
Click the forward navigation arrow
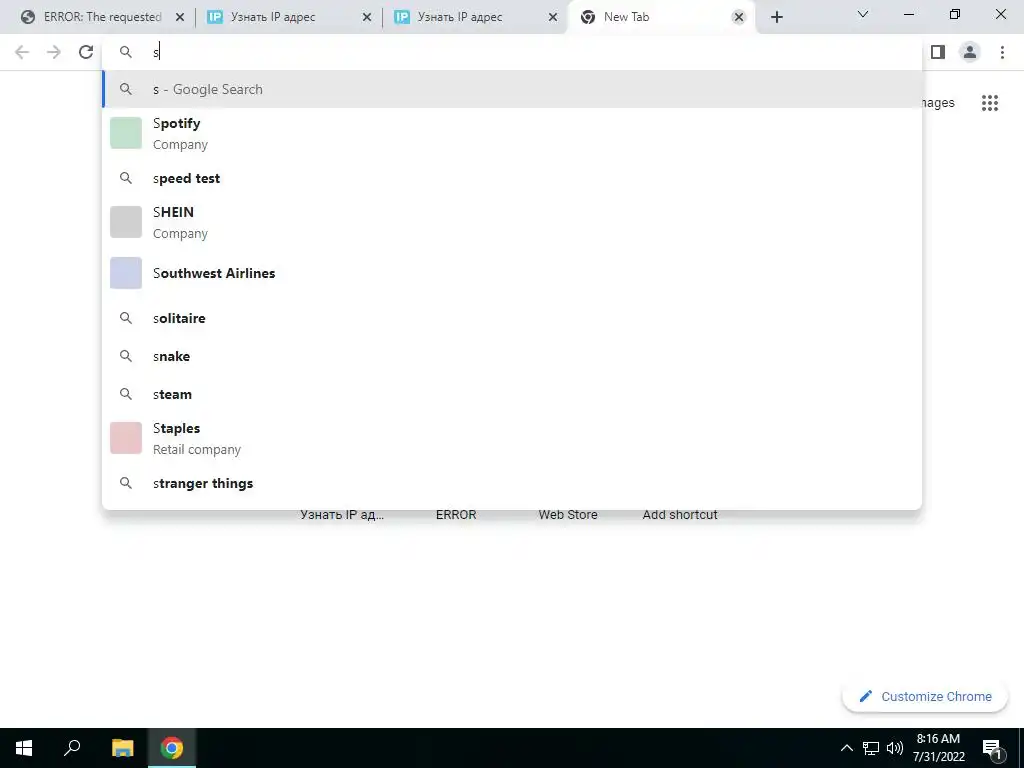point(54,52)
